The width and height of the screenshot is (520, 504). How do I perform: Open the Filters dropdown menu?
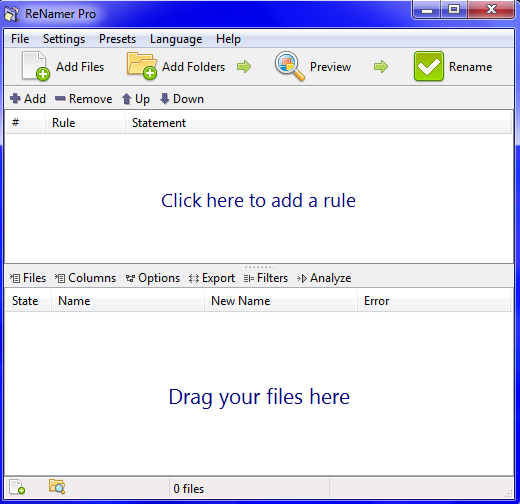pos(266,278)
